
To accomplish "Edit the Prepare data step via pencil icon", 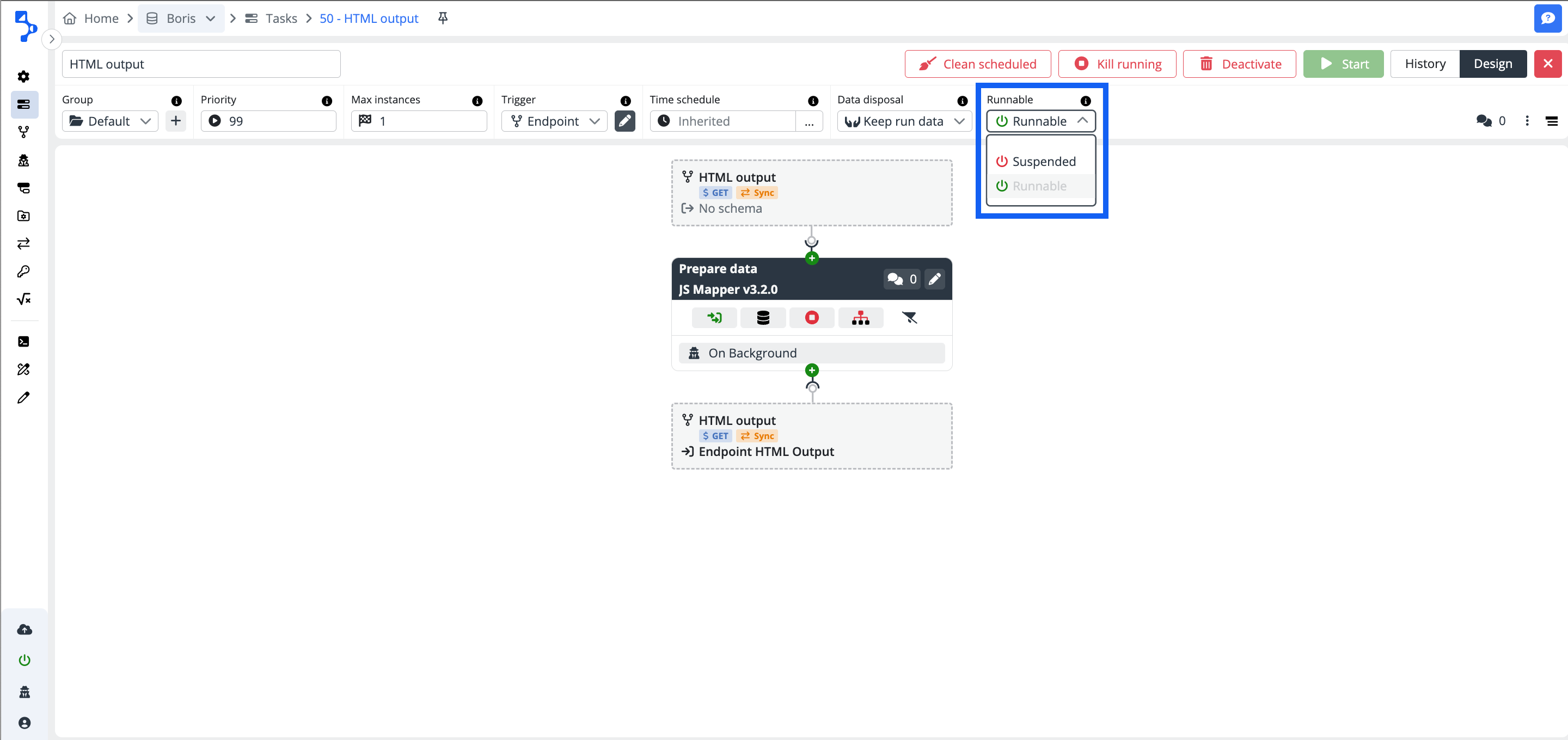I will 934,279.
